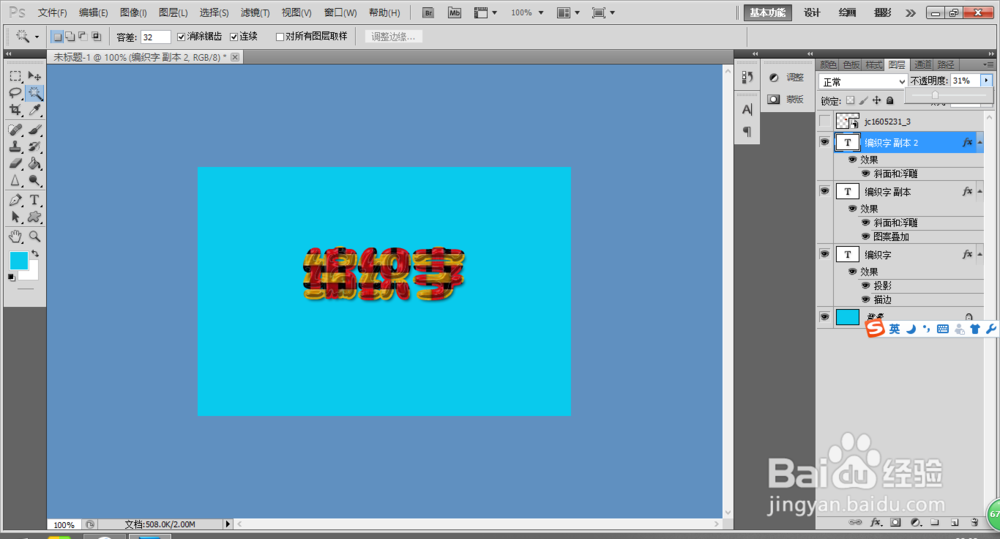Select the Brush tool
1000x539 pixels.
pos(34,130)
